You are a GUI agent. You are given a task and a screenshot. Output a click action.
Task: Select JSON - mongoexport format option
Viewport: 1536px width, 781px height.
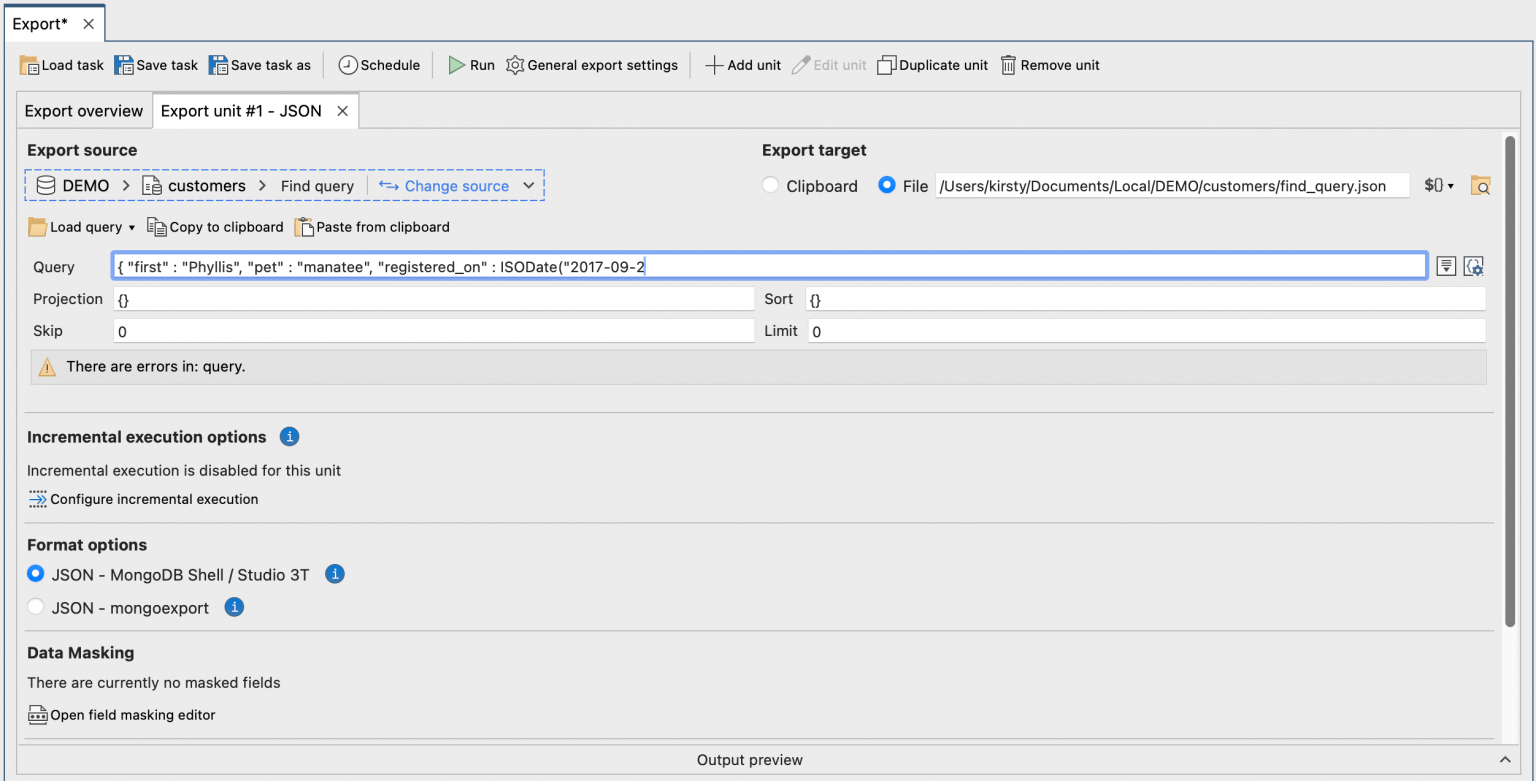35,607
